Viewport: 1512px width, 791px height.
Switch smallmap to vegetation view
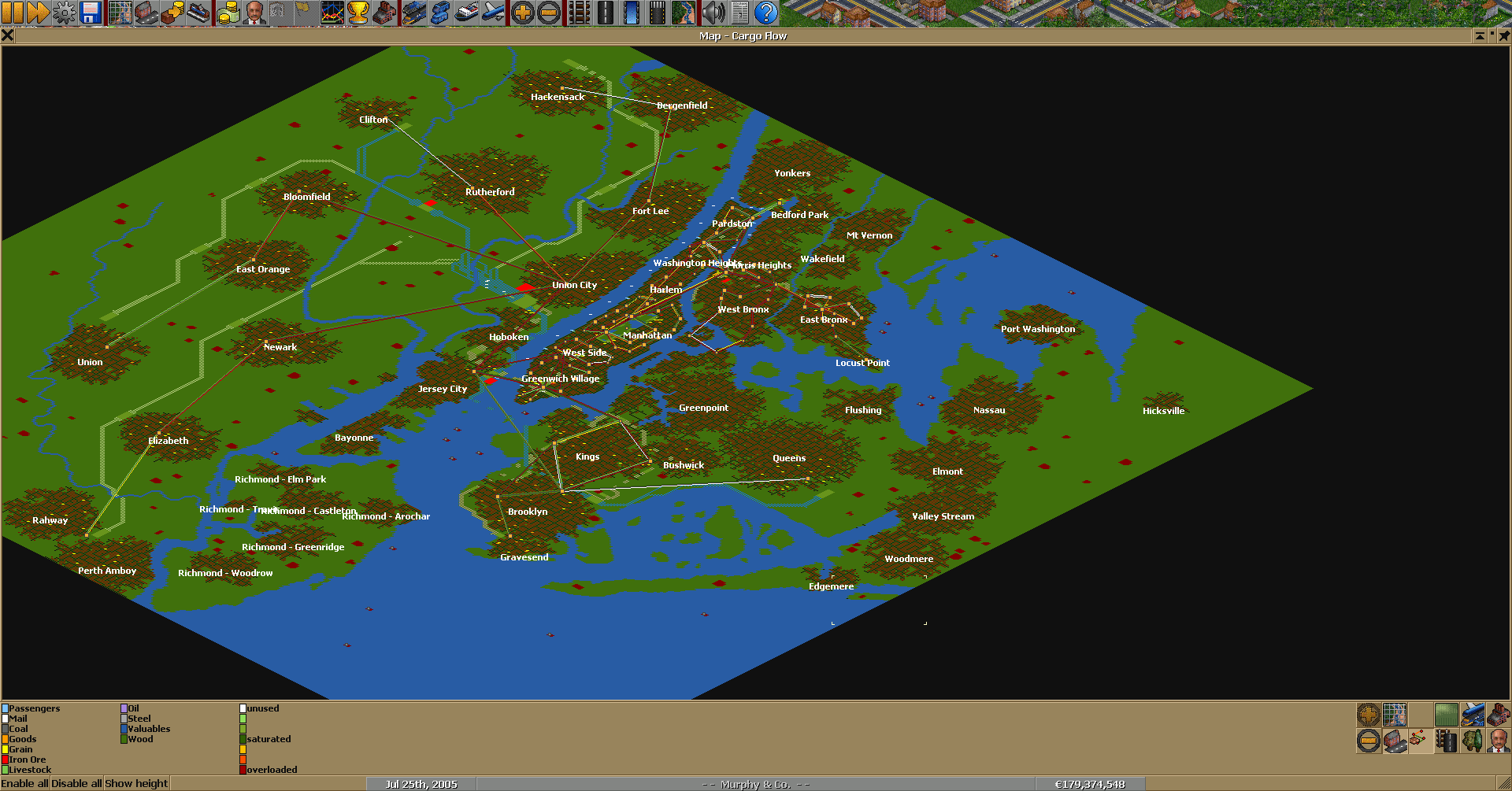[x=1473, y=741]
